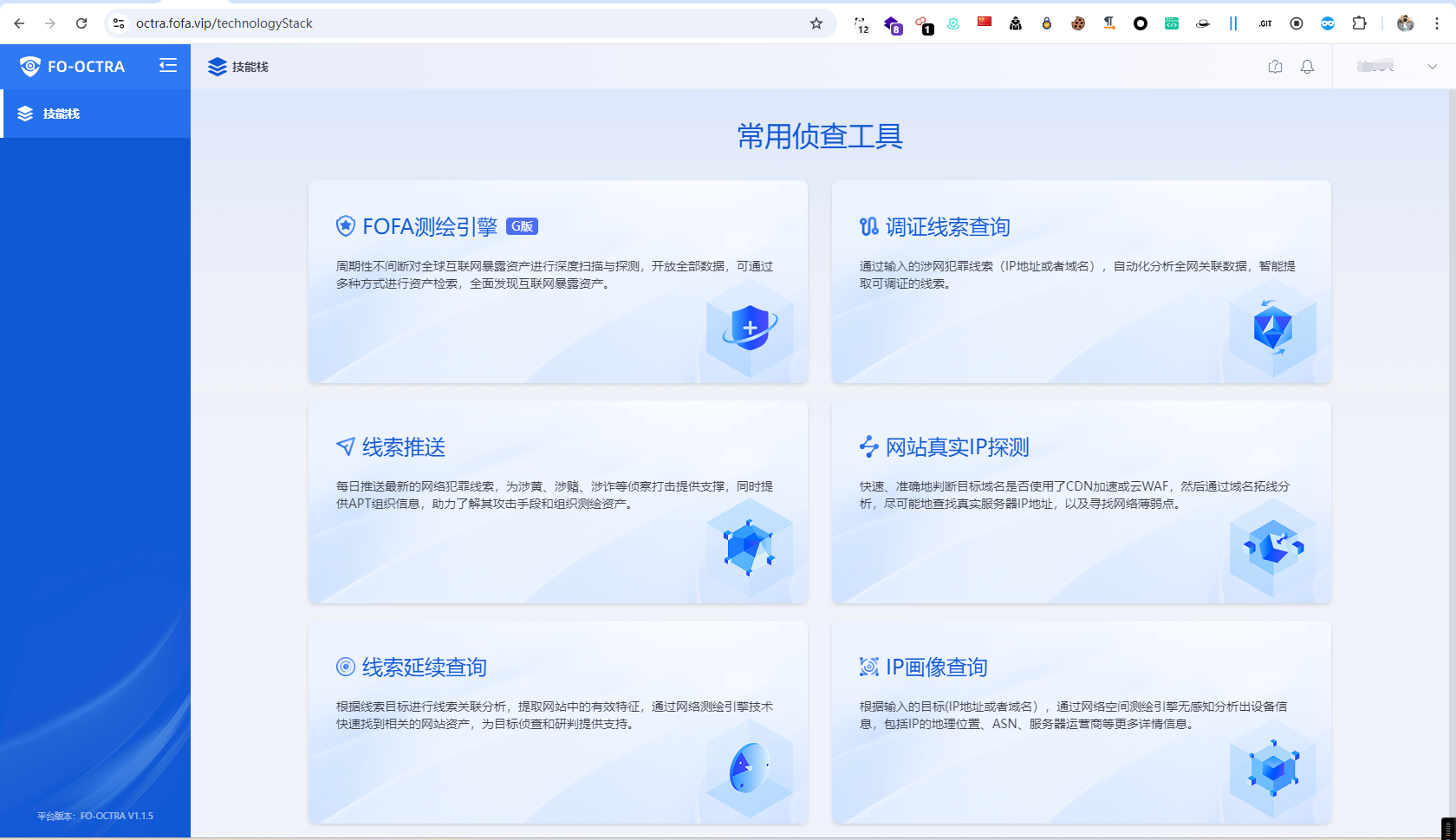1456x840 pixels.
Task: Expand the user account dropdown
Action: point(1432,66)
